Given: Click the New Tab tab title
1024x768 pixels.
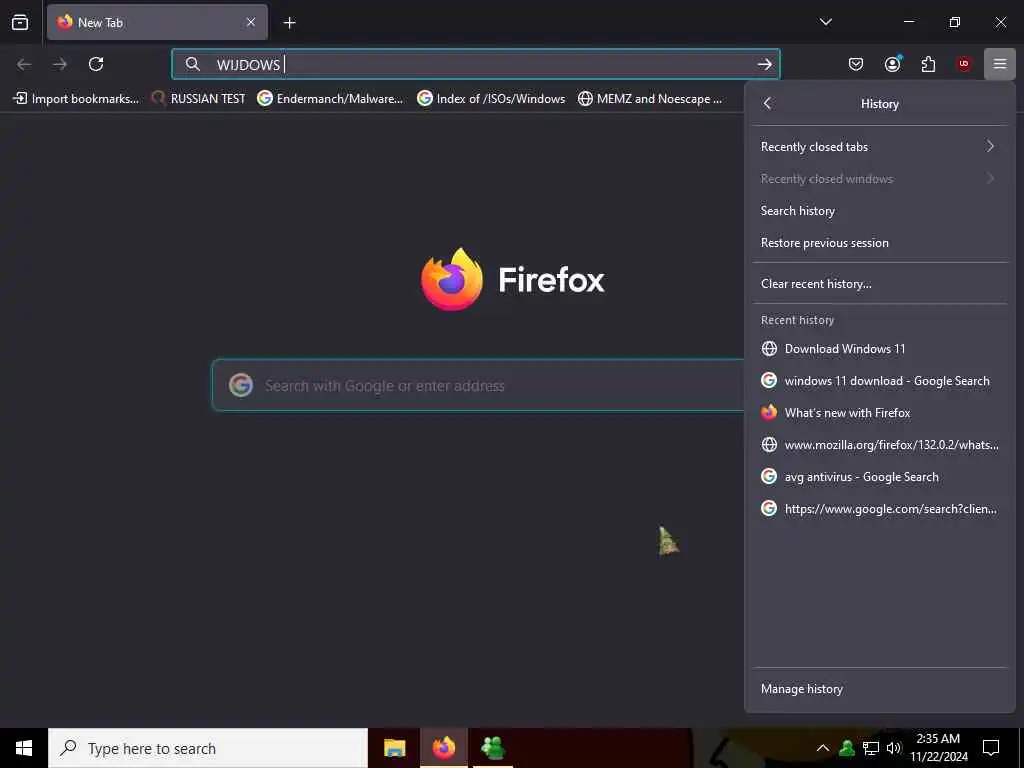Looking at the screenshot, I should [100, 23].
